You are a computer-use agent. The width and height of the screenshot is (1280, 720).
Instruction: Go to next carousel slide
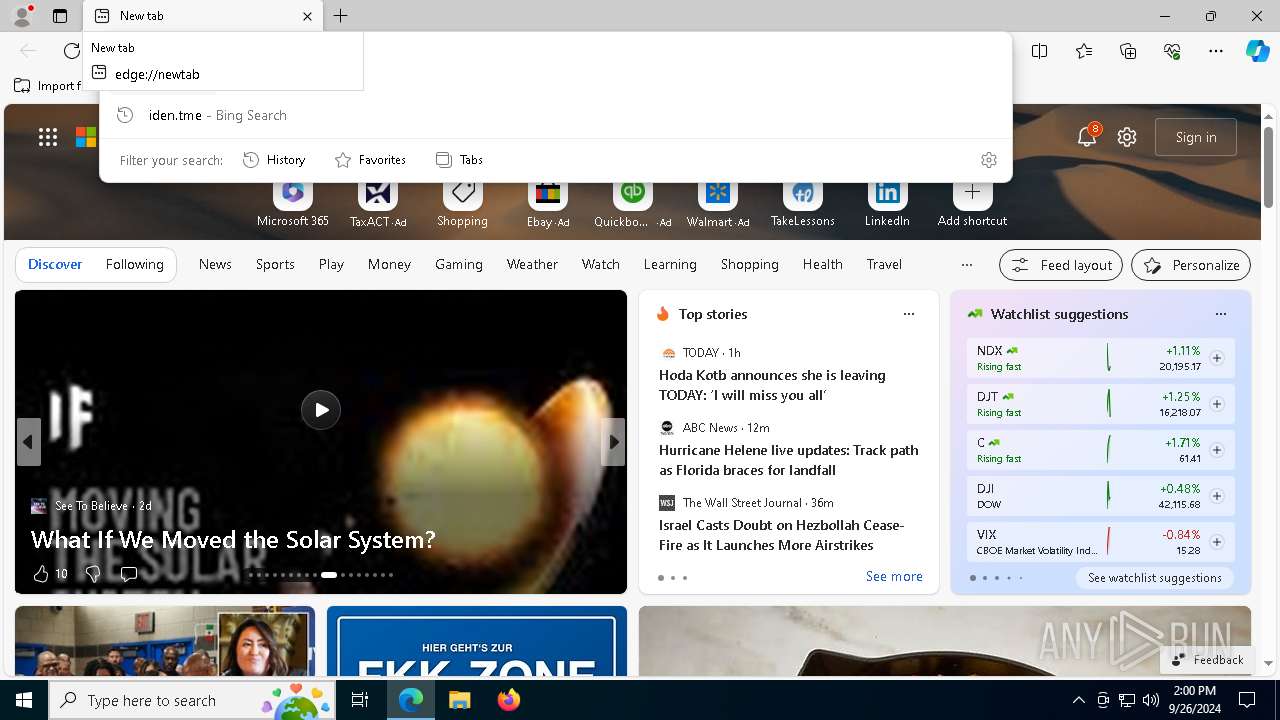(613, 442)
